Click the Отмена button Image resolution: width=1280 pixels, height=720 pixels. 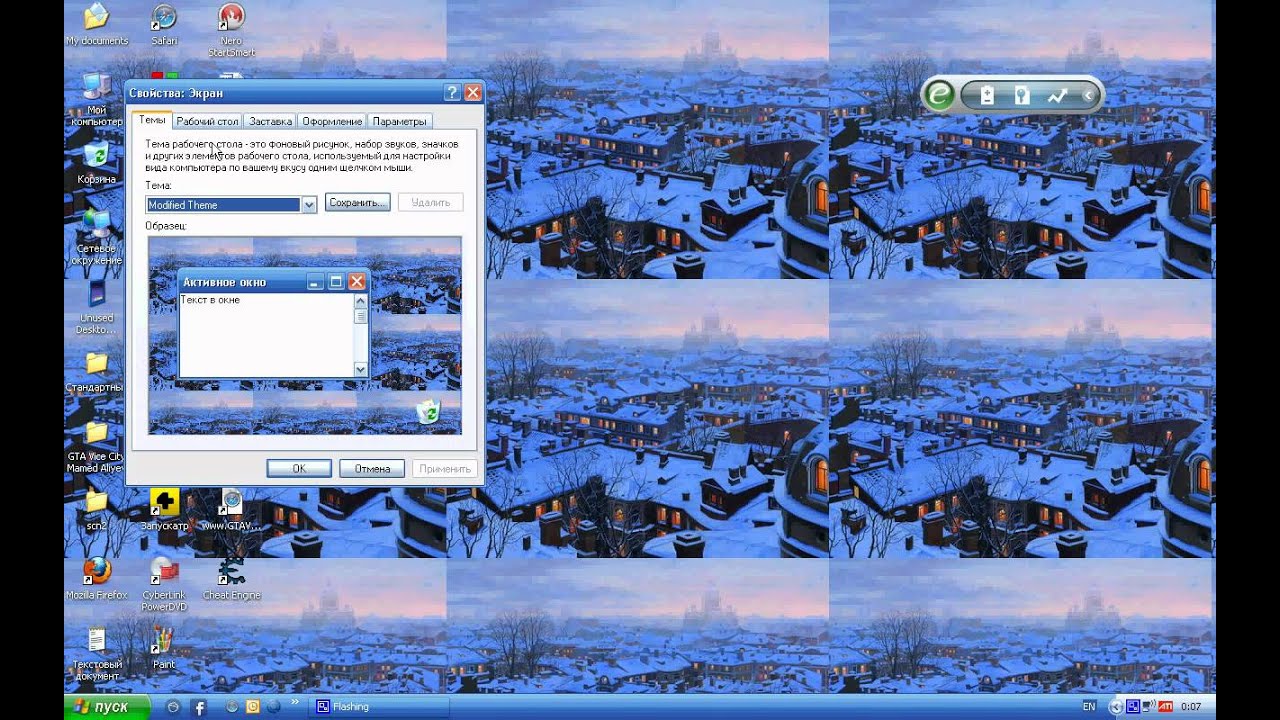click(x=372, y=468)
